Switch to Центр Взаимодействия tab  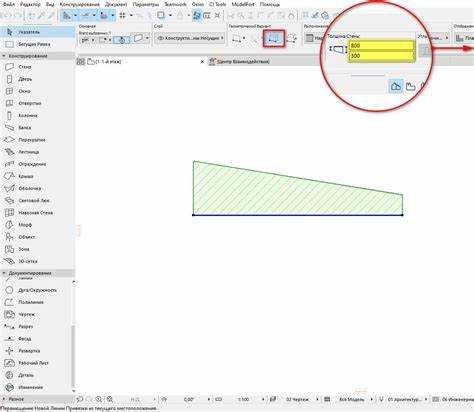tap(239, 61)
